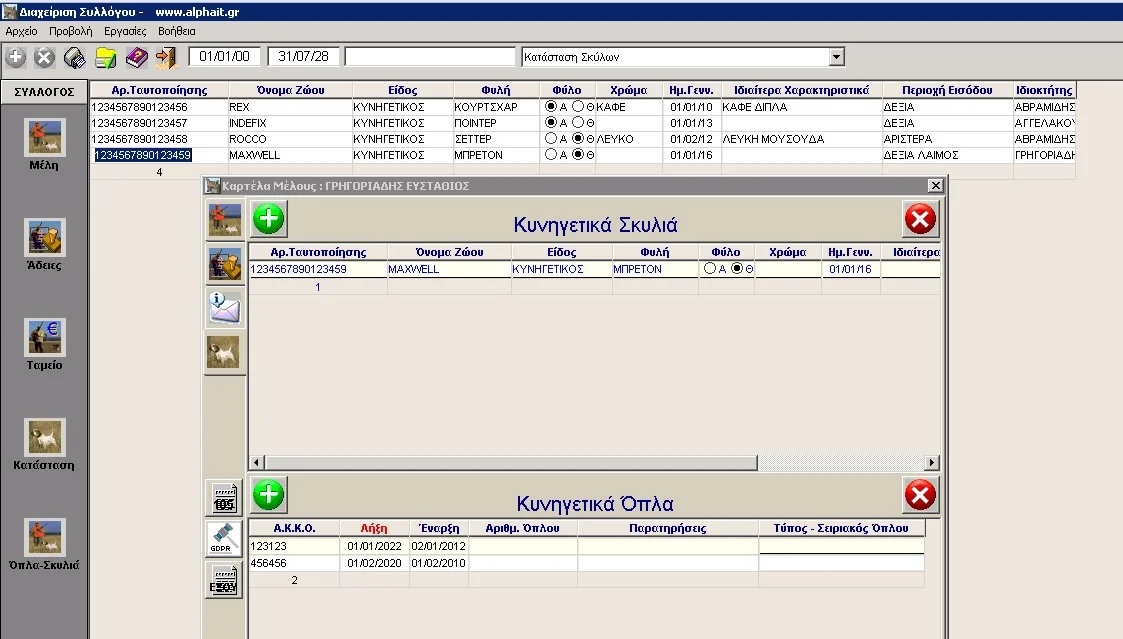Click the exit door toolbar icon
Image resolution: width=1123 pixels, height=639 pixels.
coord(166,57)
